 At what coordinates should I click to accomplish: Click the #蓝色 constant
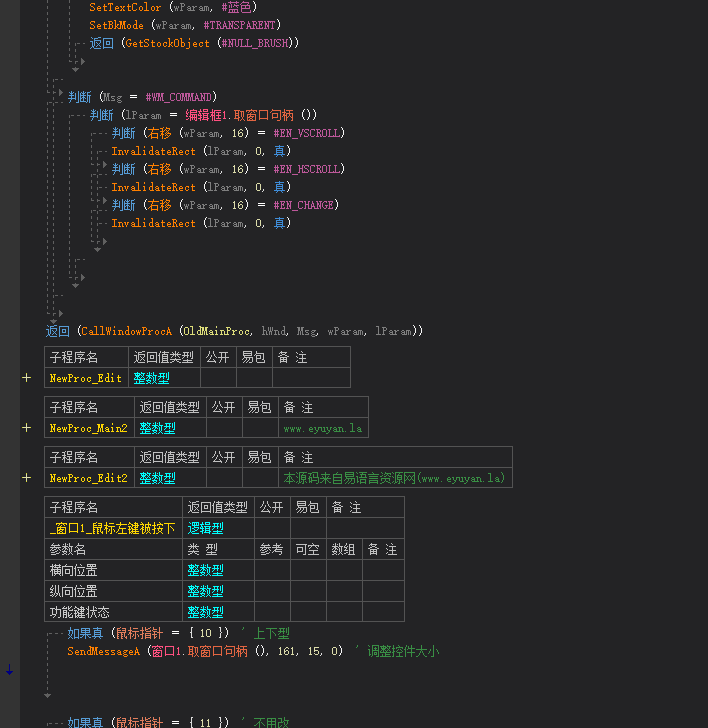[236, 7]
